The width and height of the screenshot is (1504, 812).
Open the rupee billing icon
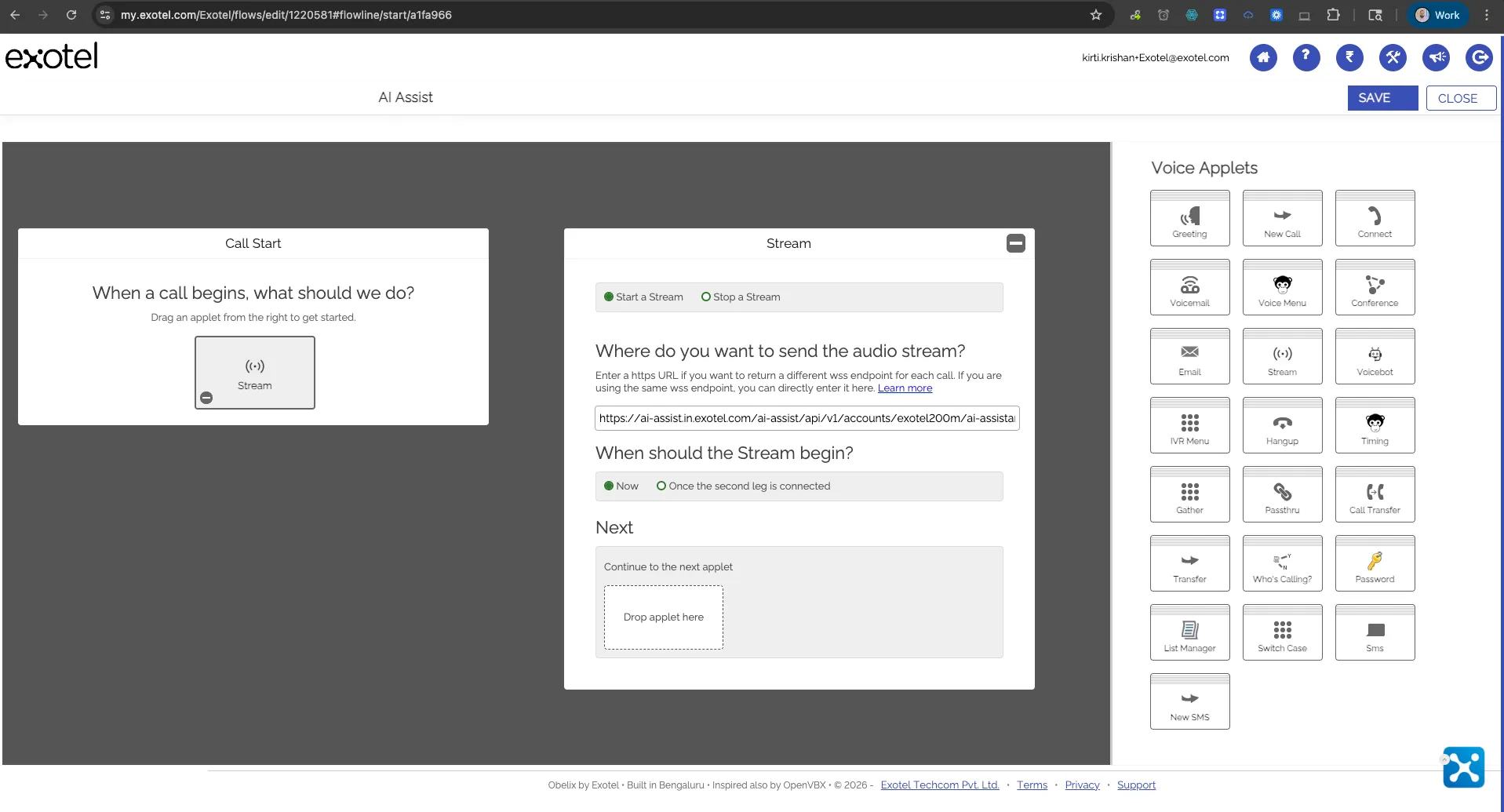pos(1349,57)
